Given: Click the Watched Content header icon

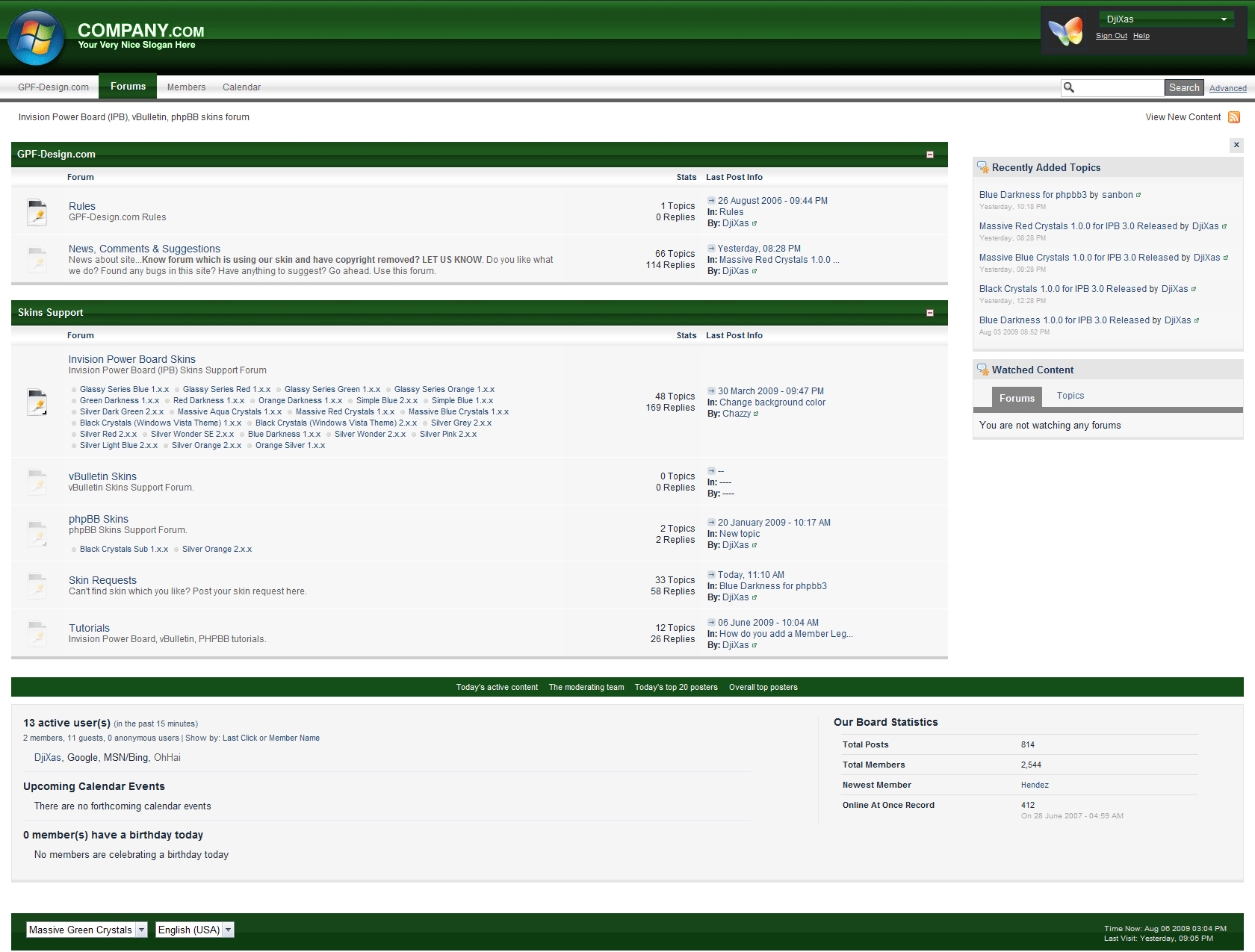Looking at the screenshot, I should [x=982, y=370].
